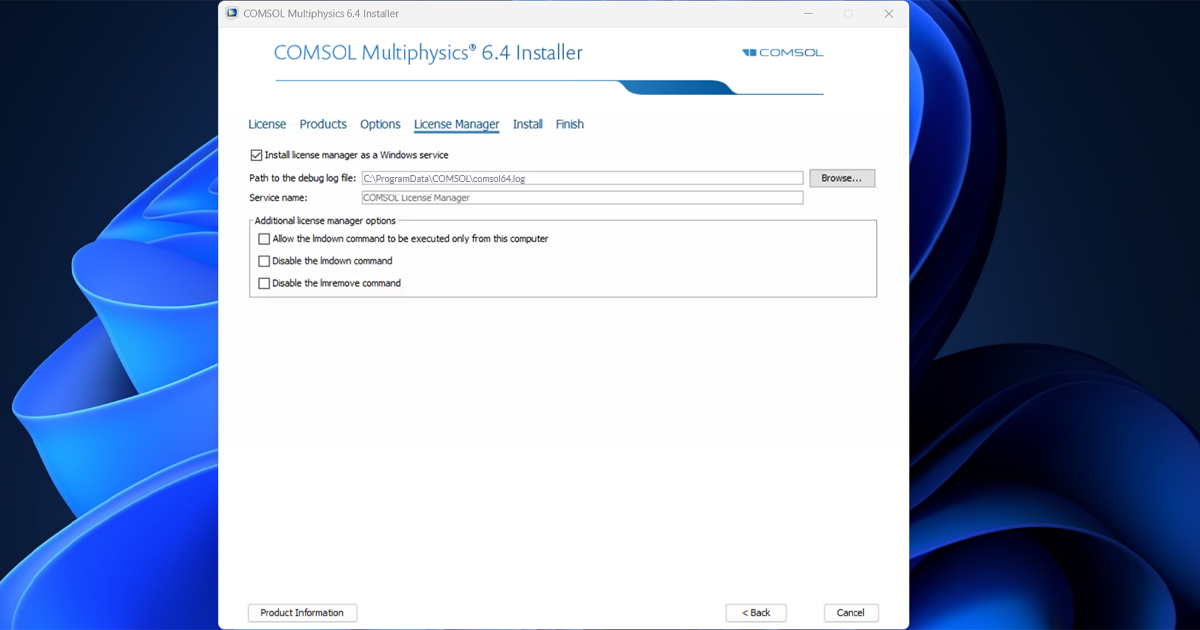Select the License Manager tab
The height and width of the screenshot is (630, 1200).
point(456,124)
